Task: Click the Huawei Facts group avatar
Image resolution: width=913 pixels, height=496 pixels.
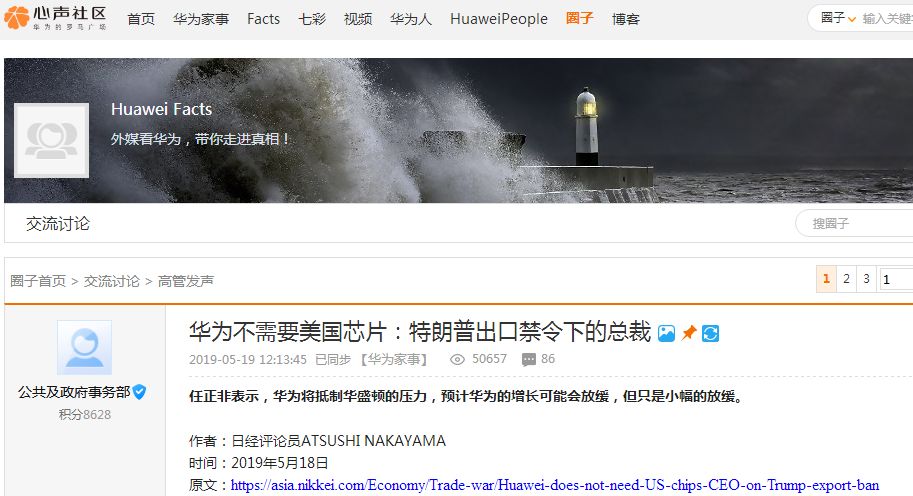Action: (51, 140)
